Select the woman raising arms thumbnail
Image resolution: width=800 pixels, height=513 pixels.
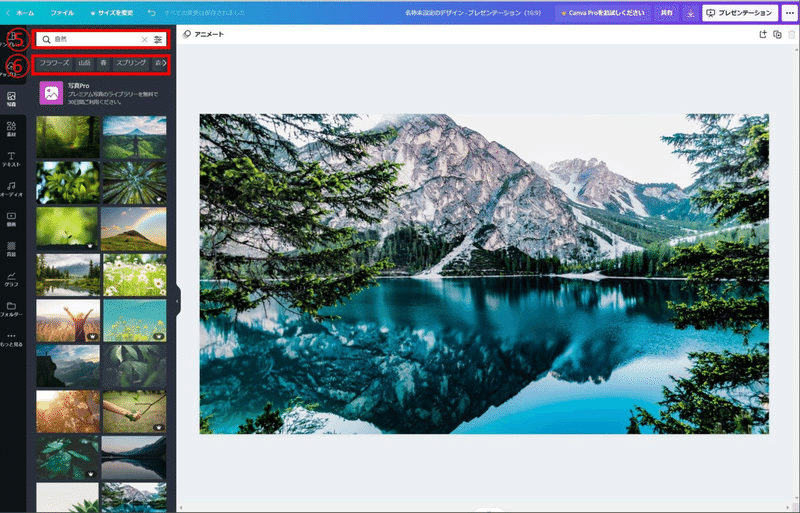[x=68, y=321]
